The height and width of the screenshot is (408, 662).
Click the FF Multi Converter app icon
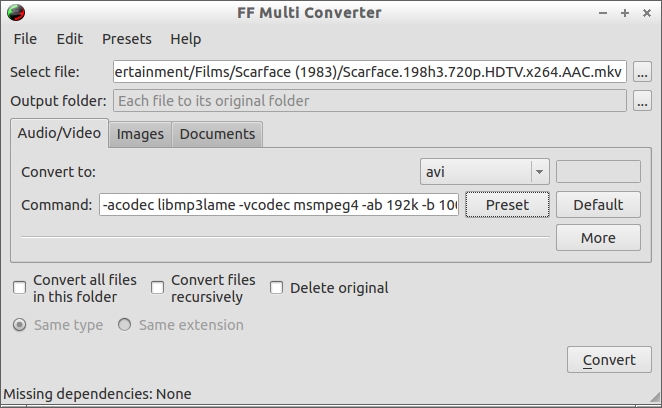tap(16, 13)
